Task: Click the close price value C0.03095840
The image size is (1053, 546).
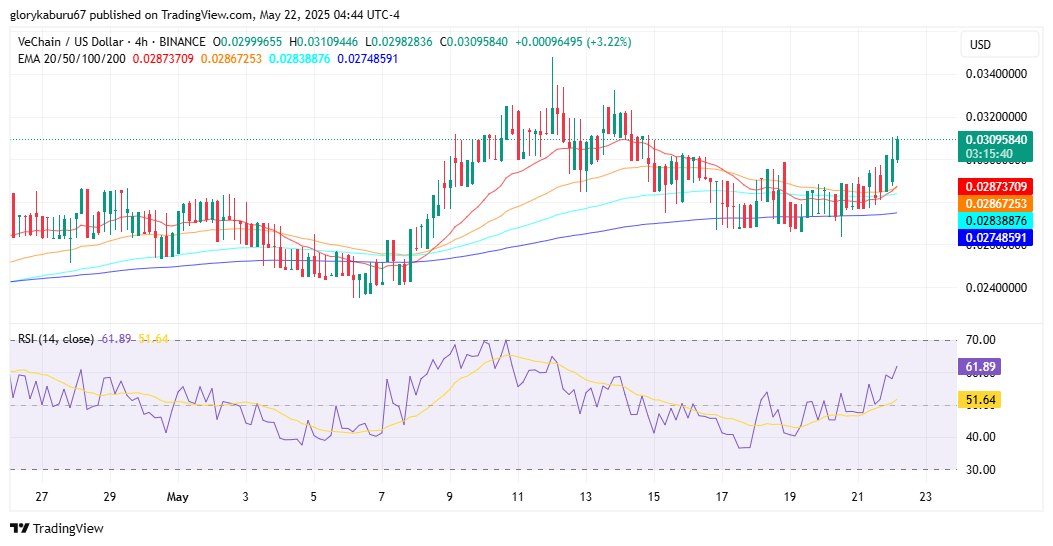Action: [474, 42]
